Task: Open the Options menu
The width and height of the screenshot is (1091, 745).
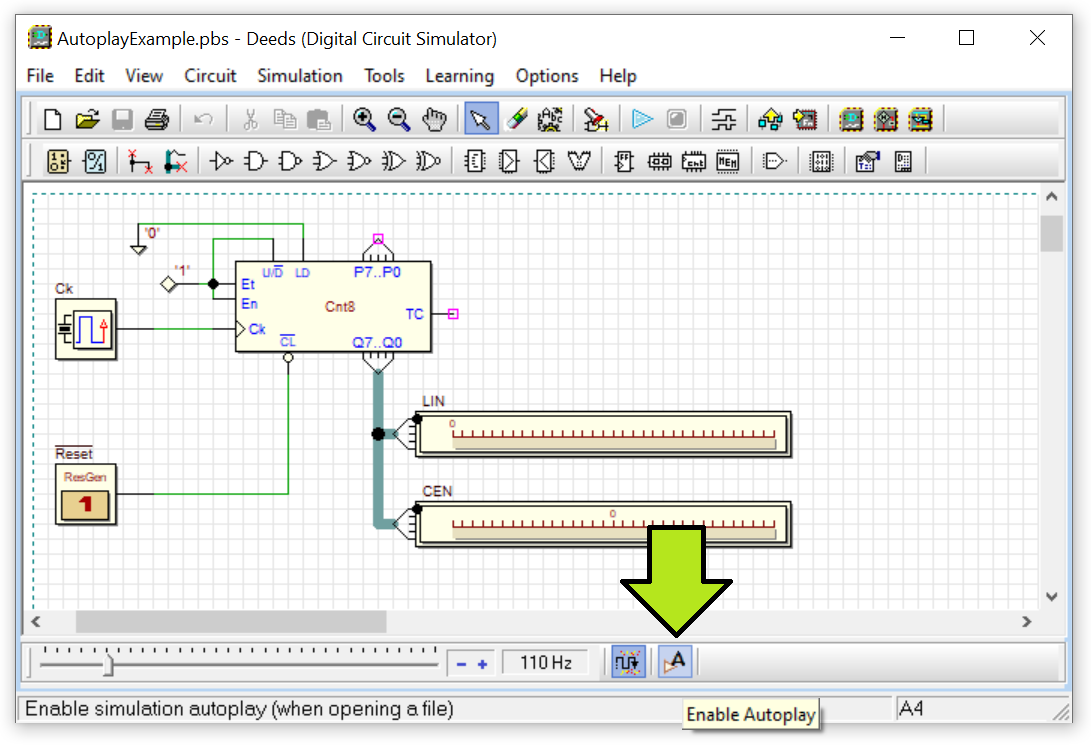Action: 547,76
